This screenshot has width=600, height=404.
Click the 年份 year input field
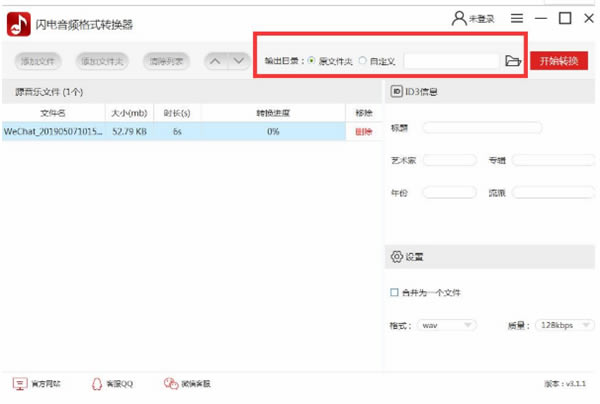coord(450,192)
